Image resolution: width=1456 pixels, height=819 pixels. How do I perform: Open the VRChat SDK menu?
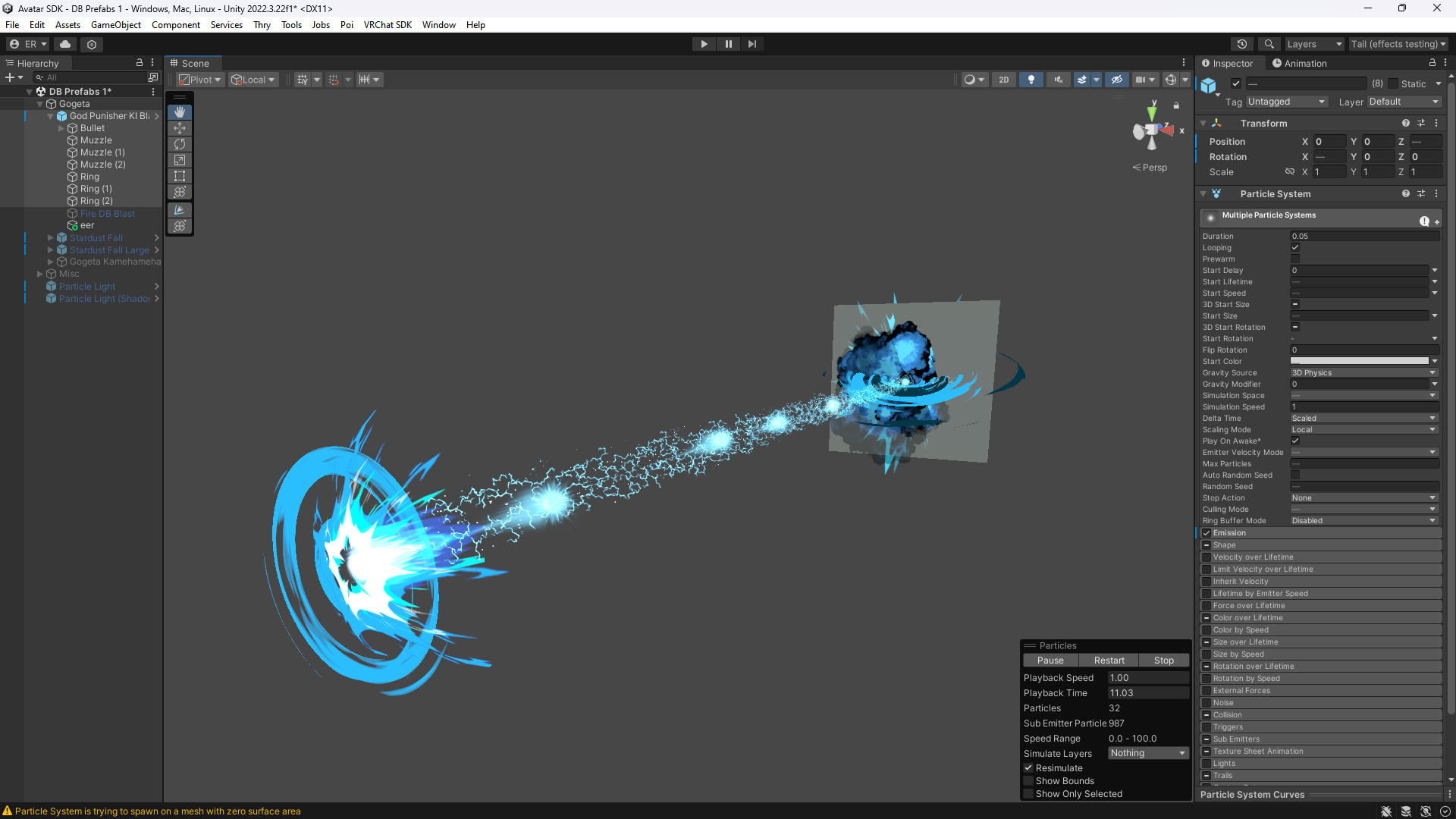(x=387, y=25)
